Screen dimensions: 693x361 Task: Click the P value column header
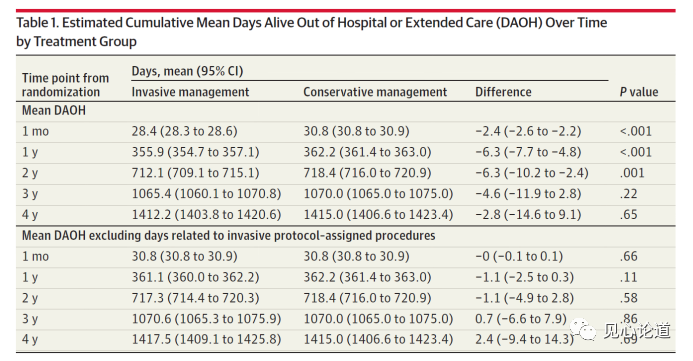639,92
